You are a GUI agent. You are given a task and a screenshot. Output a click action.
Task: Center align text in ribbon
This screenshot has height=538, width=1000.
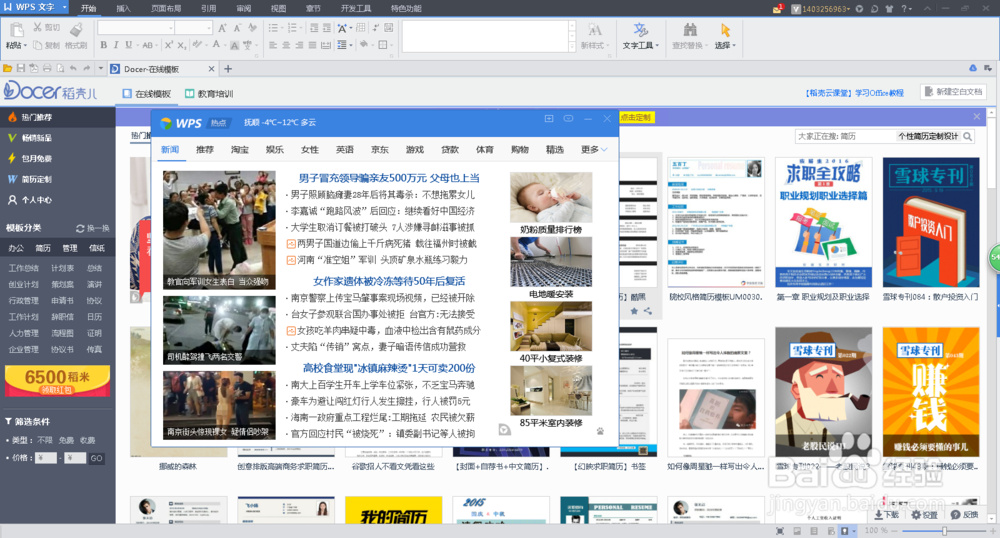[x=286, y=45]
